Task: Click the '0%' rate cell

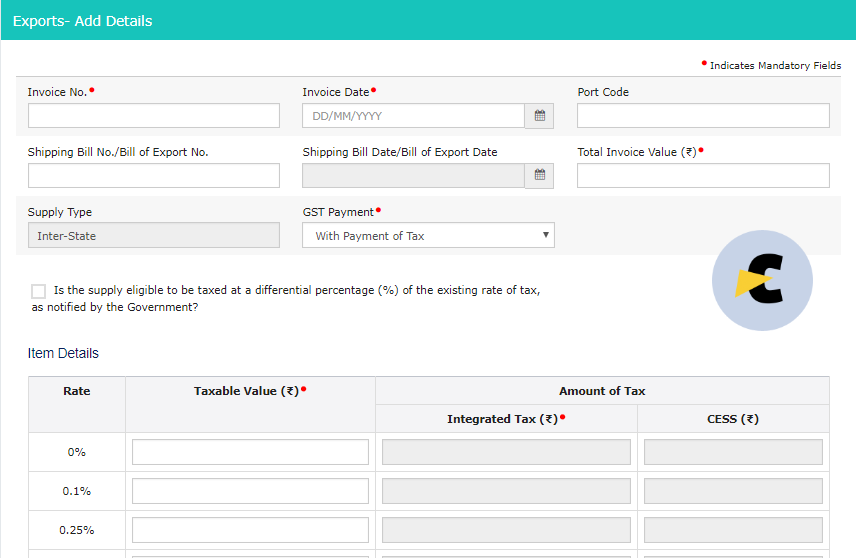Action: point(76,452)
